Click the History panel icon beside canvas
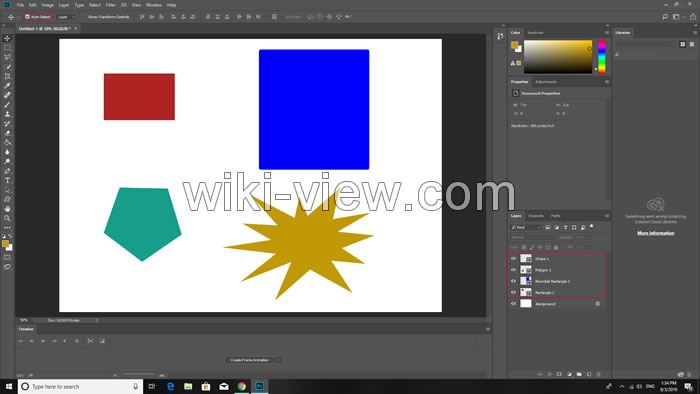The width and height of the screenshot is (700, 394). click(x=500, y=37)
